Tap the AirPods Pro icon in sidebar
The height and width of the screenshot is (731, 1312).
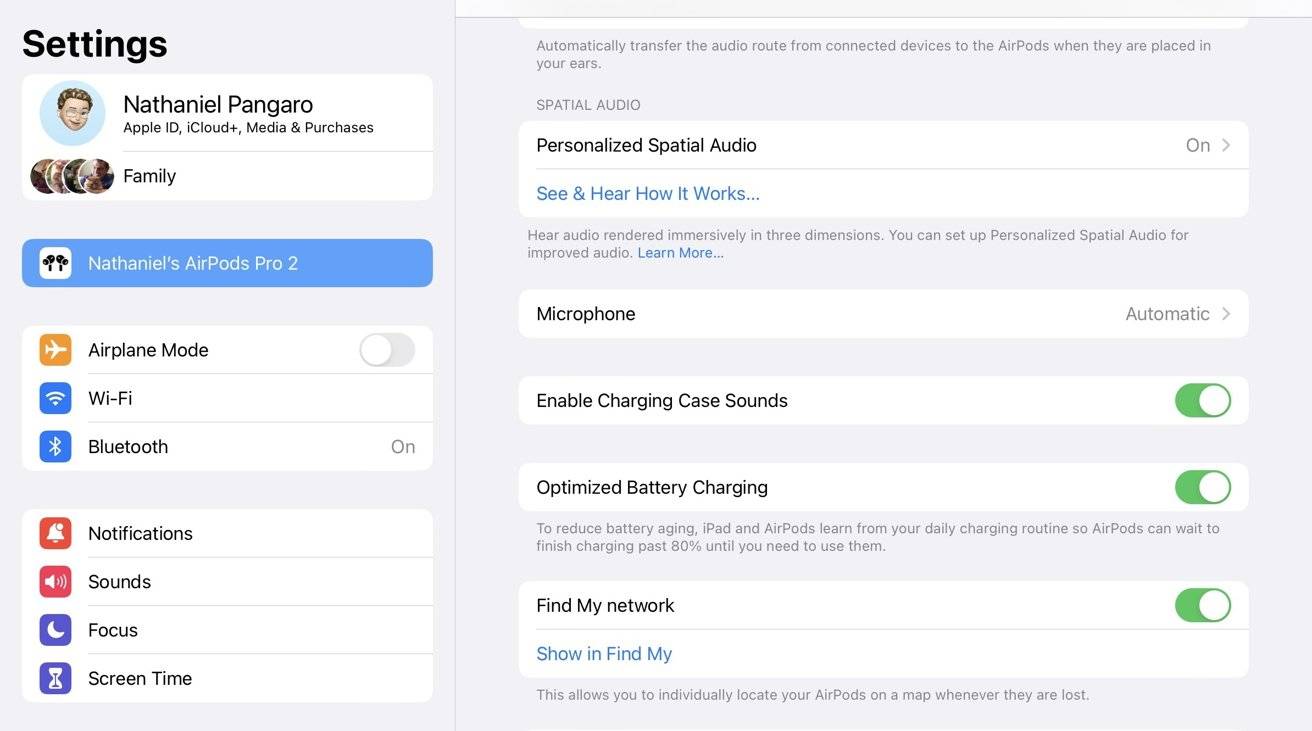55,263
